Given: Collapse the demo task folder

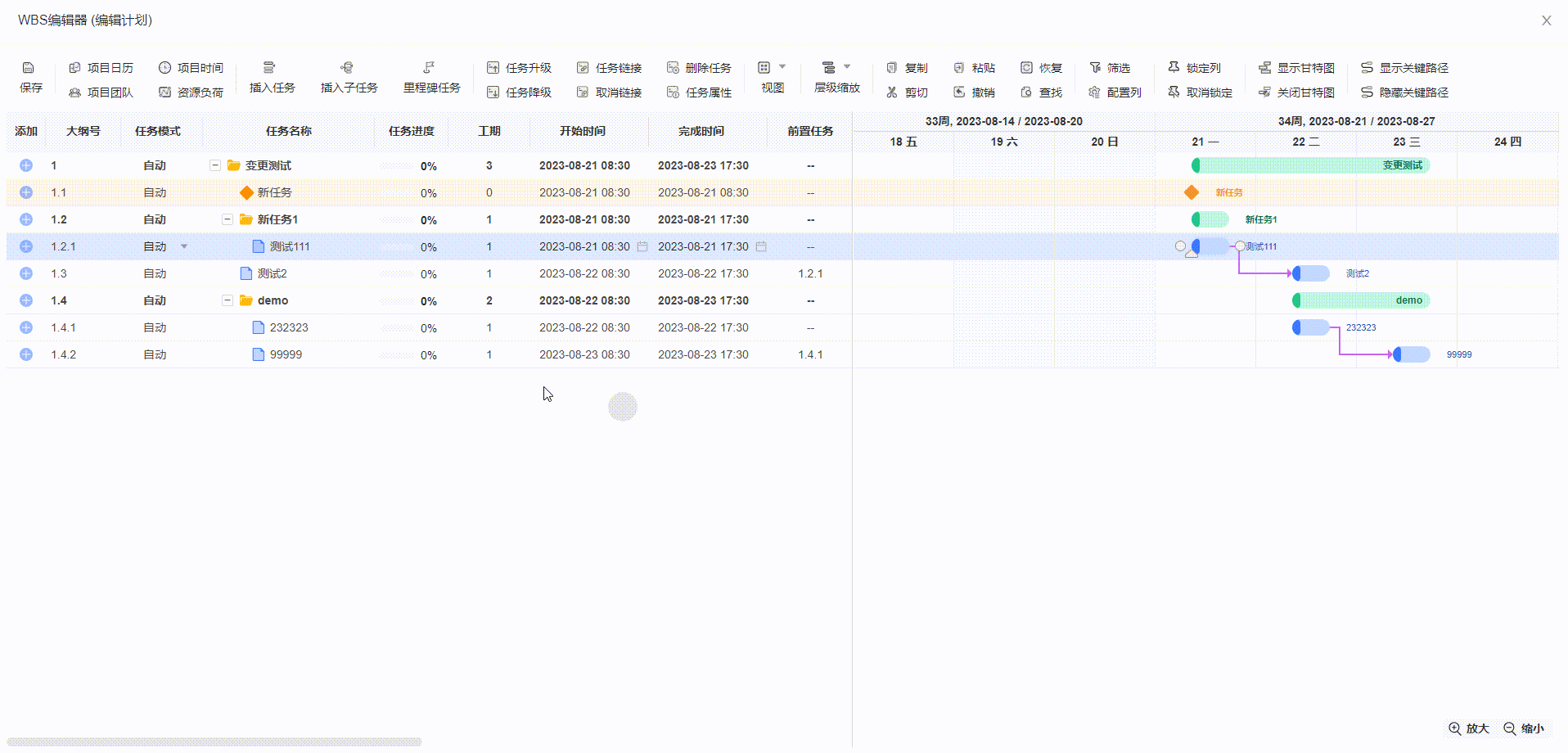Looking at the screenshot, I should pyautogui.click(x=228, y=300).
